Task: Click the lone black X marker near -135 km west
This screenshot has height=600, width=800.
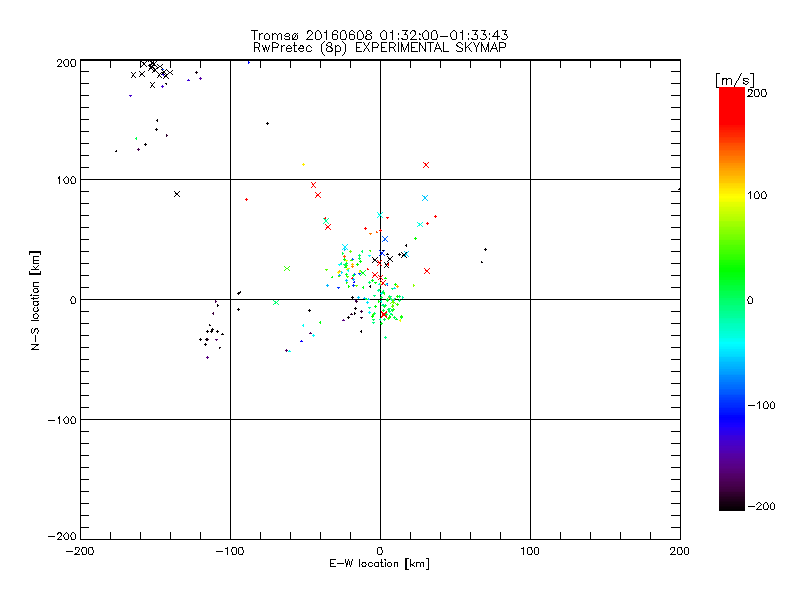Action: 177,194
